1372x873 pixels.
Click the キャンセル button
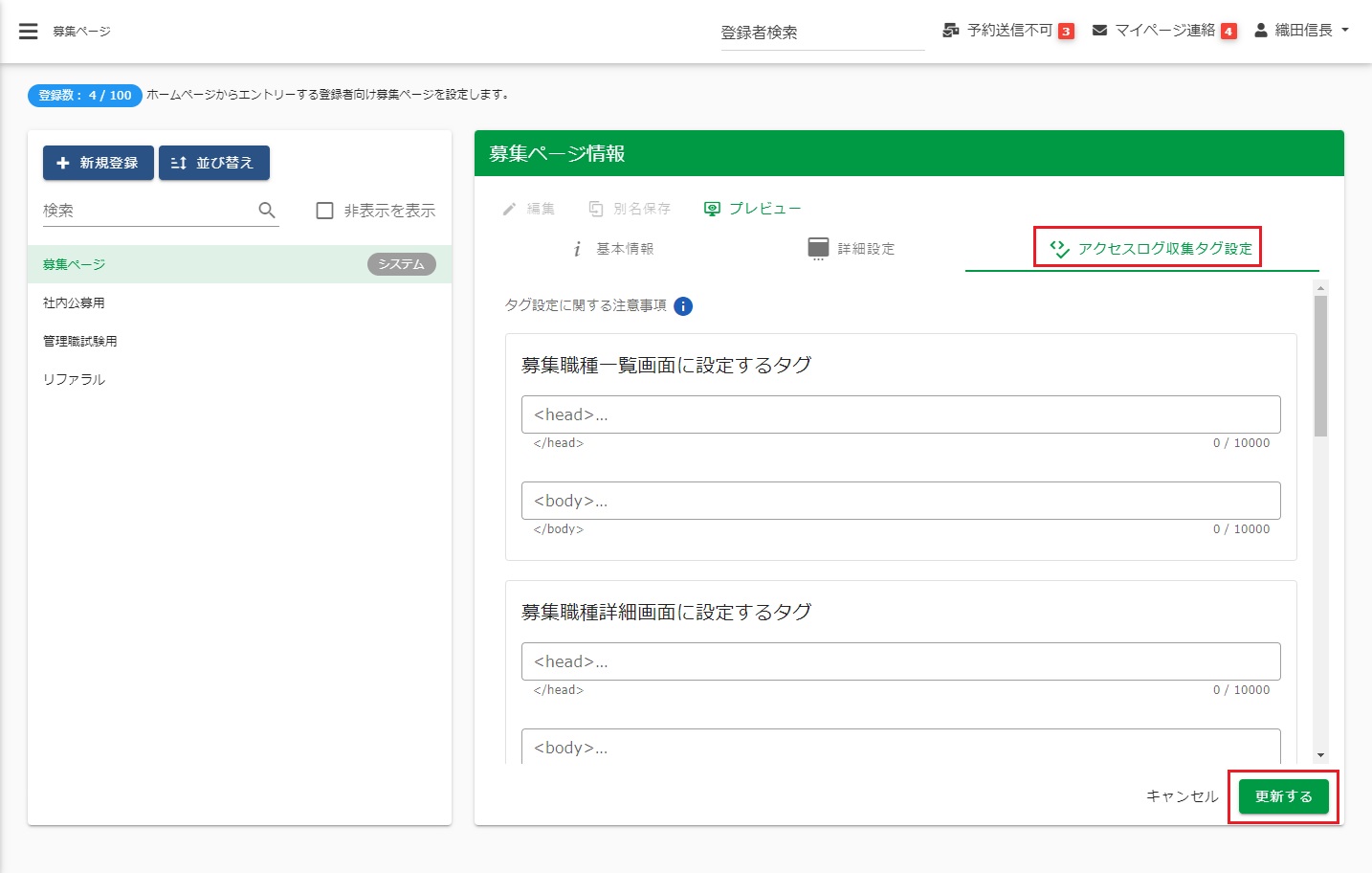tap(1182, 796)
